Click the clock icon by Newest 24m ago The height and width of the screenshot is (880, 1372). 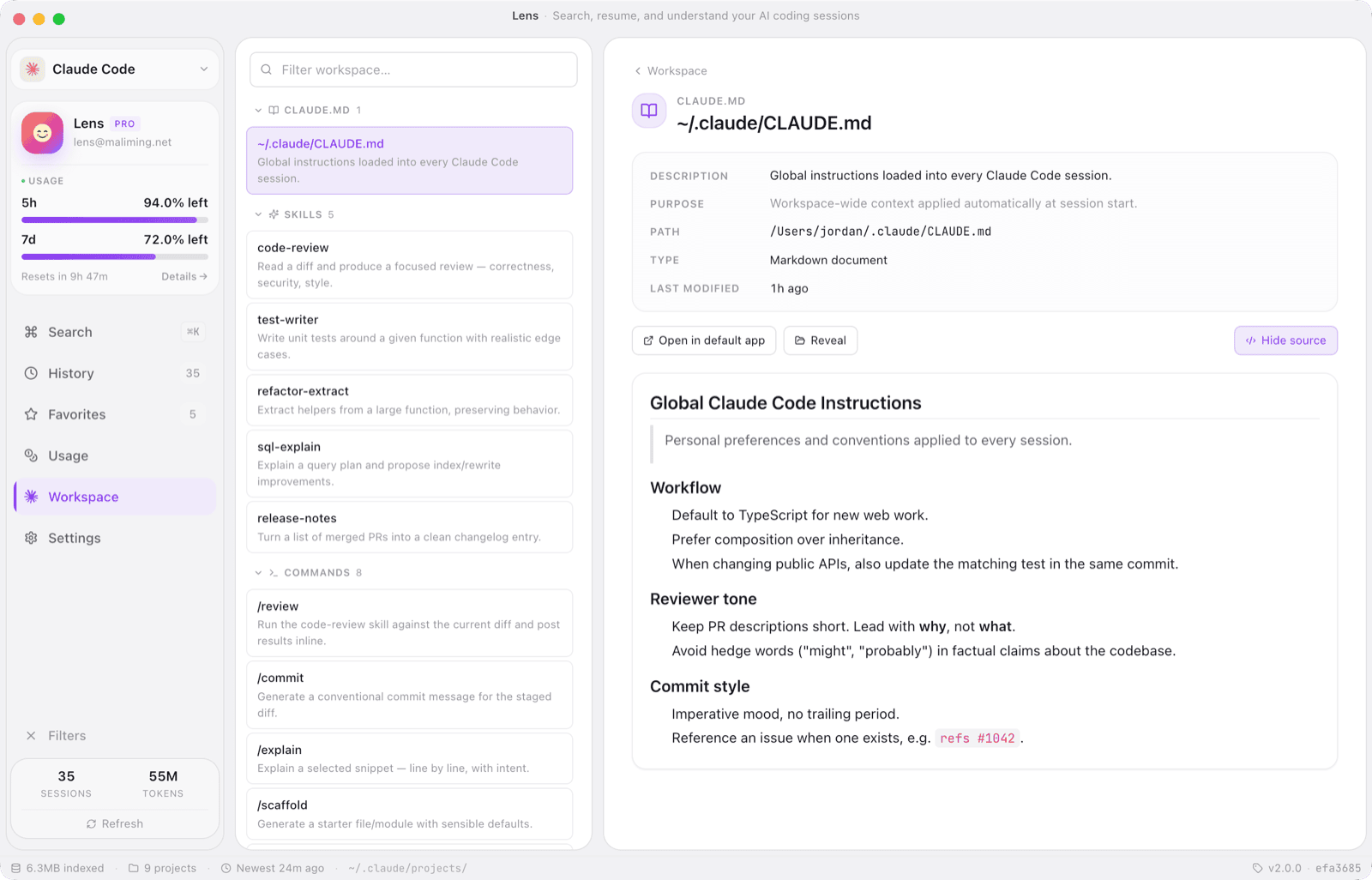pyautogui.click(x=226, y=868)
